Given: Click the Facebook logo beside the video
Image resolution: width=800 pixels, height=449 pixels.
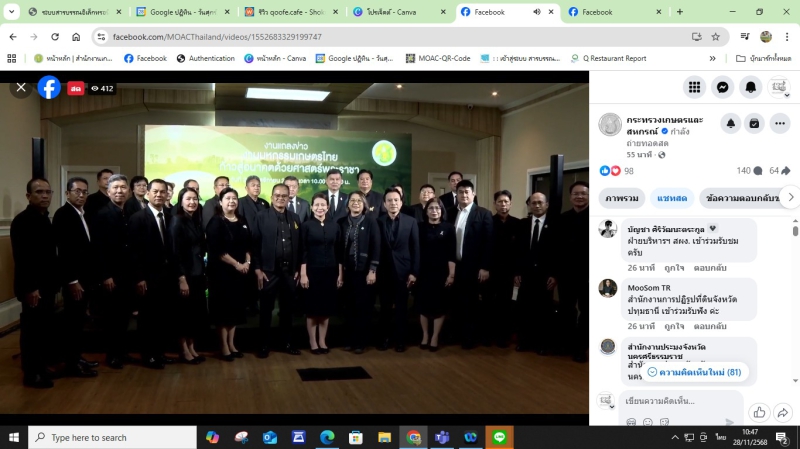Looking at the screenshot, I should [x=49, y=88].
